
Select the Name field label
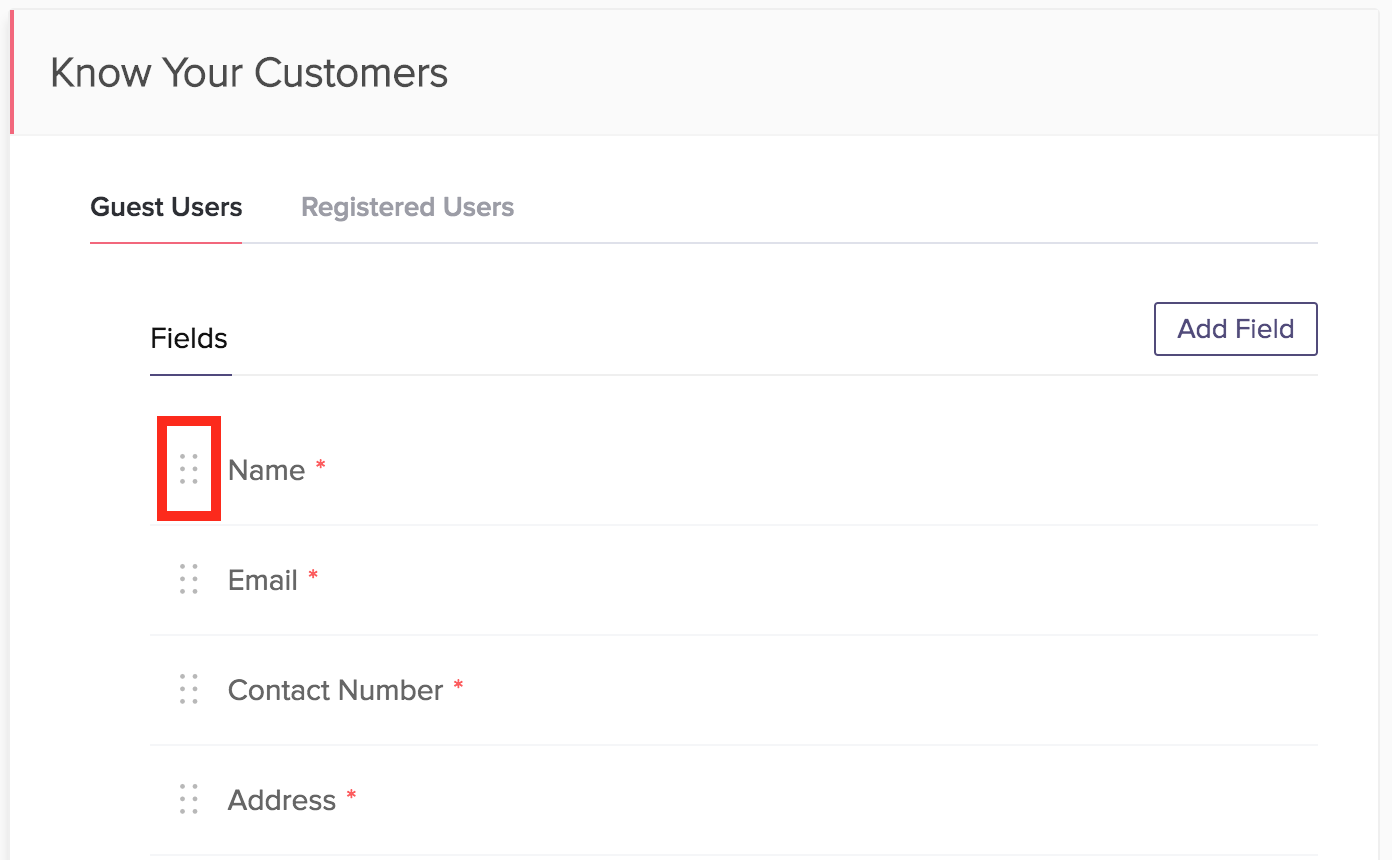tap(266, 470)
